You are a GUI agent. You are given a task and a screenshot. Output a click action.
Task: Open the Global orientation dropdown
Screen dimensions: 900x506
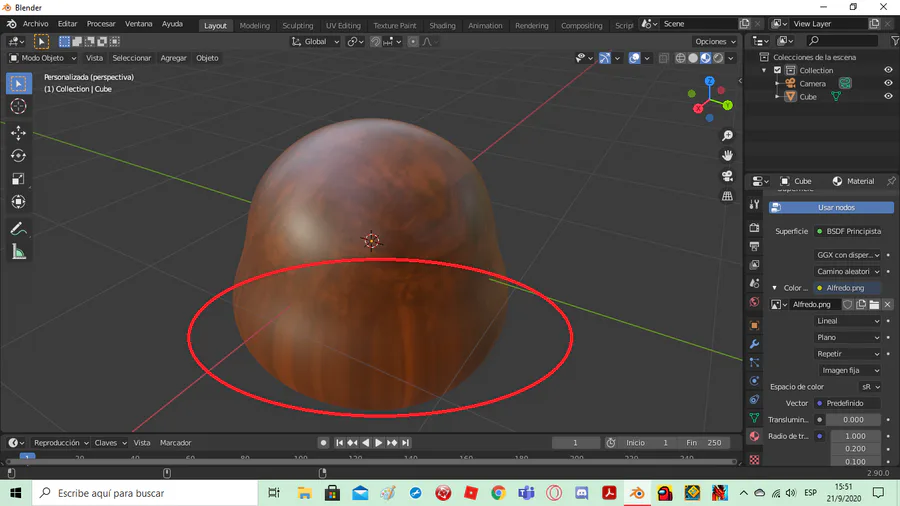(x=315, y=41)
